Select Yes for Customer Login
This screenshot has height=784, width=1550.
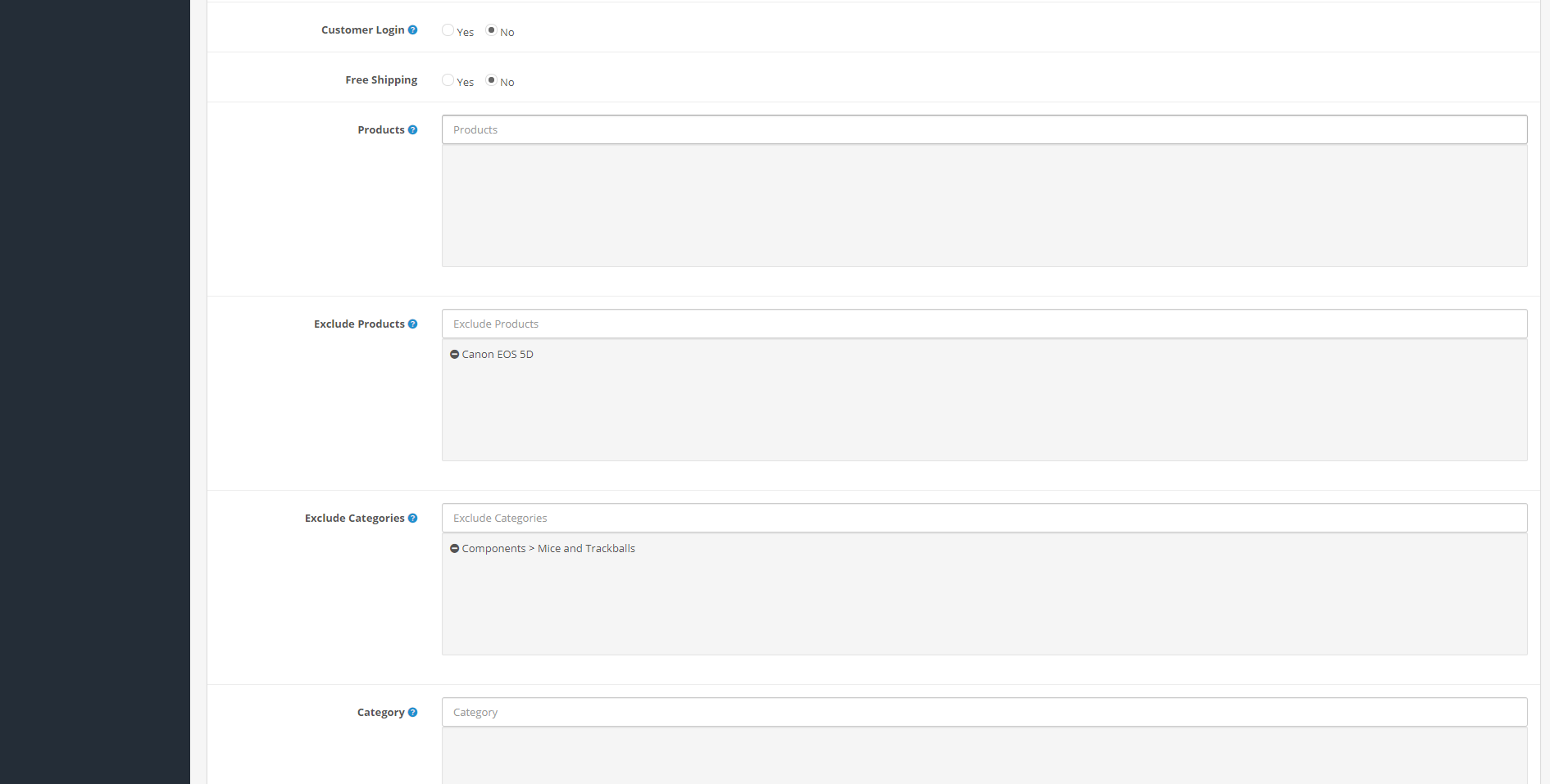point(448,30)
